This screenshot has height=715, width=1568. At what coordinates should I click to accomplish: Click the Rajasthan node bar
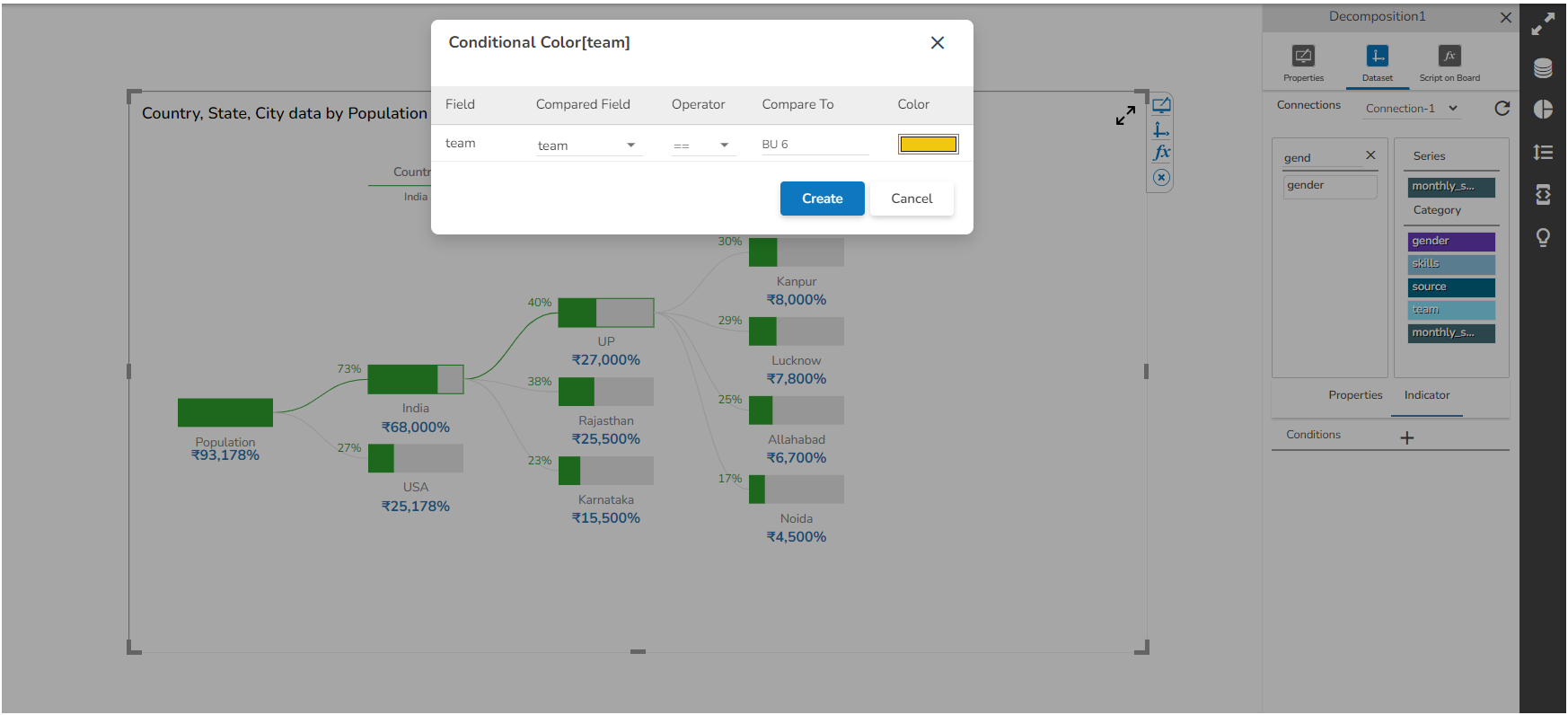[606, 392]
